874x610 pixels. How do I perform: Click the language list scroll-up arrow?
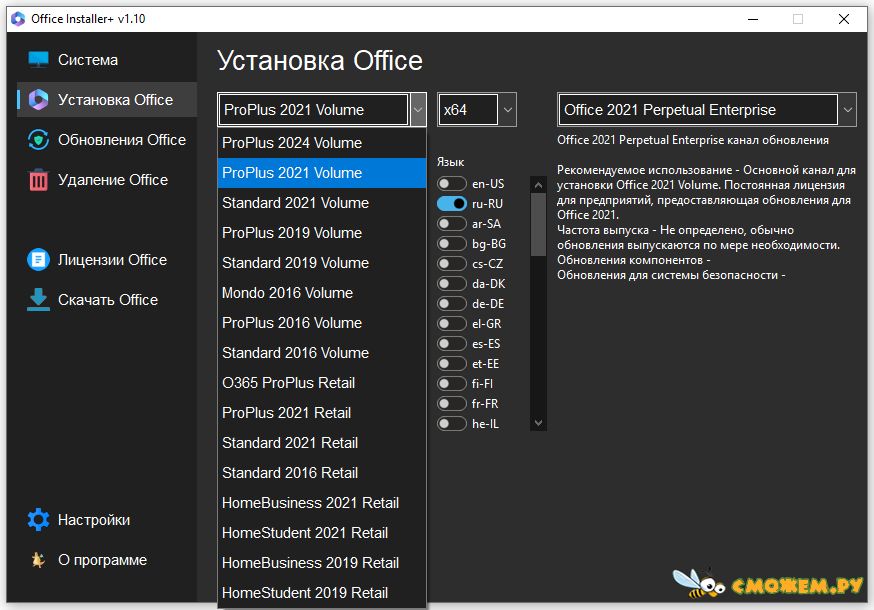pos(538,185)
